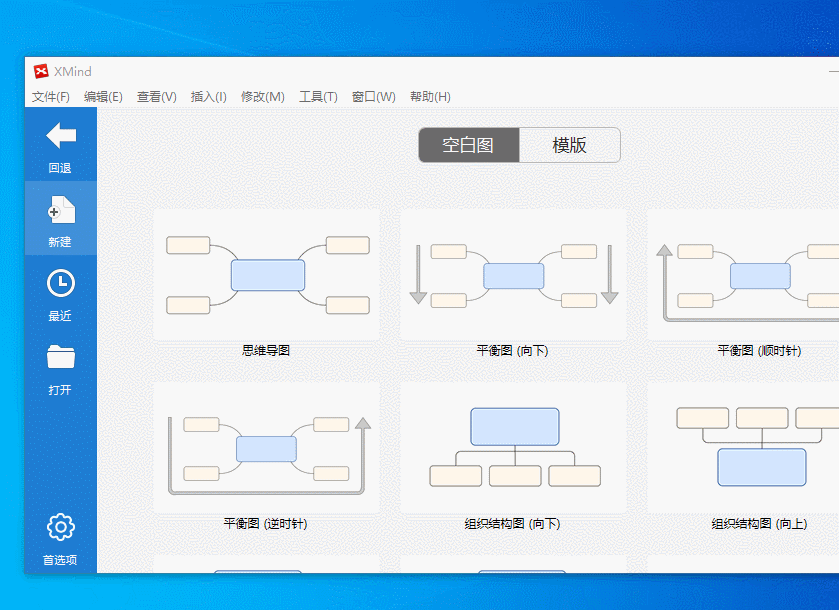Open the 帮助(H) menu
Image resolution: width=839 pixels, height=610 pixels.
[430, 97]
